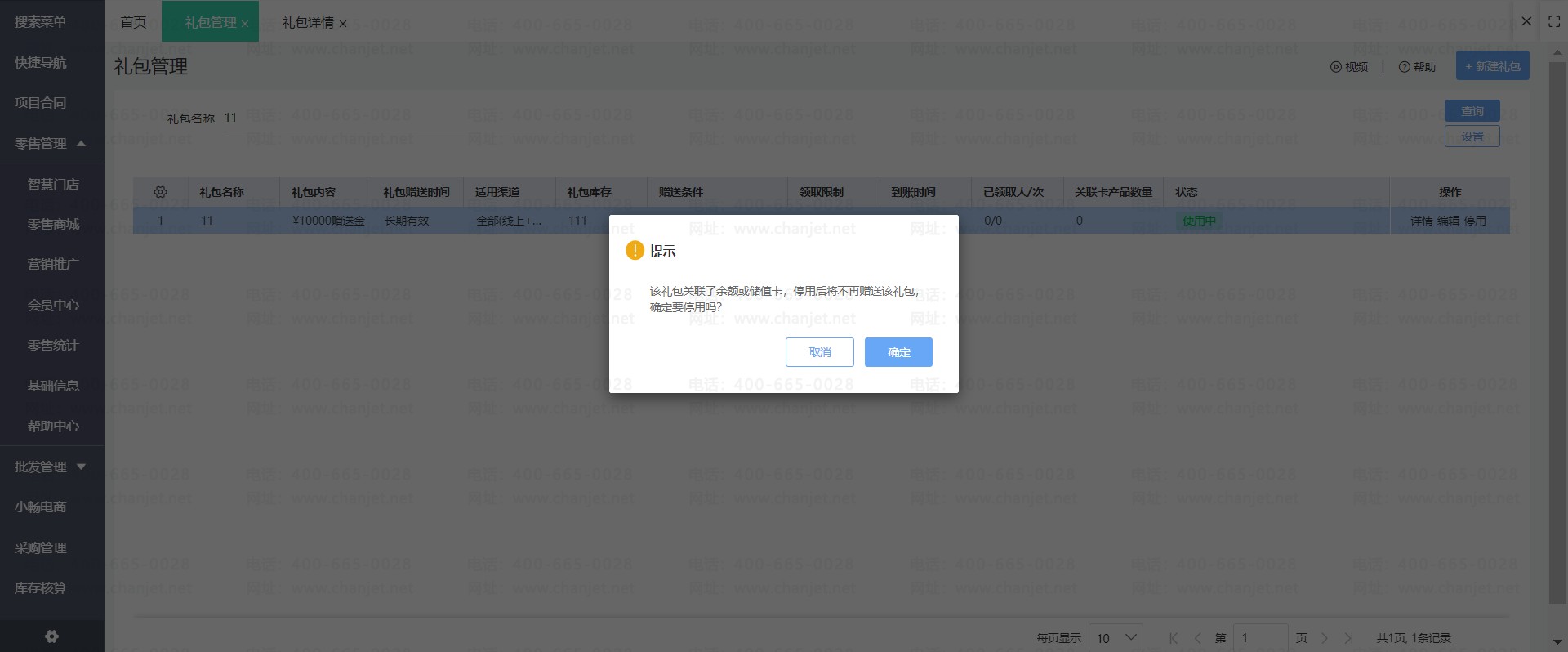Viewport: 1568px width, 652px height.
Task: Open 帮助中心 submenu item
Action: click(52, 426)
